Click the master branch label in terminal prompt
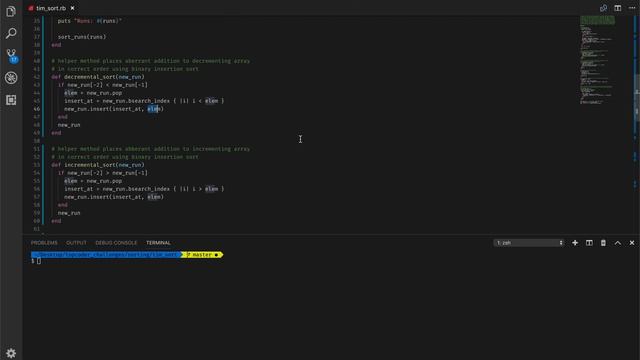The width and height of the screenshot is (640, 360). 202,255
